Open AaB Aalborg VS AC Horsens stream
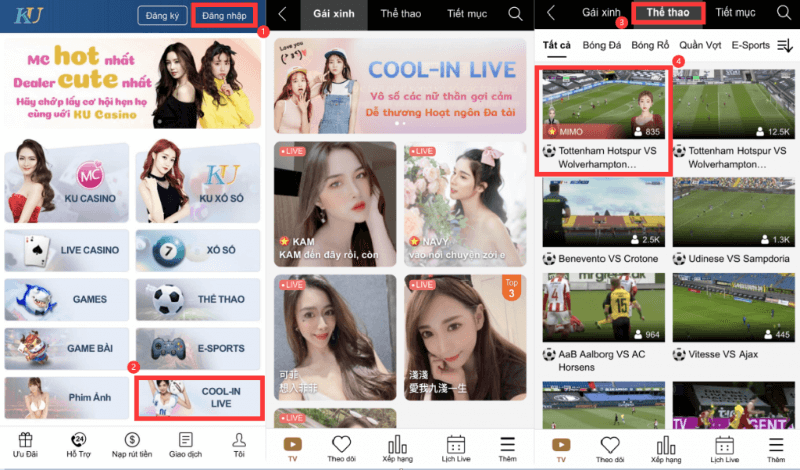Viewport: 800px width, 470px height. pyautogui.click(x=604, y=323)
